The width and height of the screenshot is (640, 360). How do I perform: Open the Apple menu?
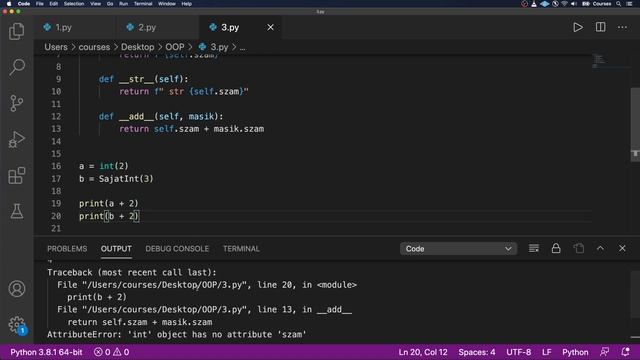click(9, 4)
